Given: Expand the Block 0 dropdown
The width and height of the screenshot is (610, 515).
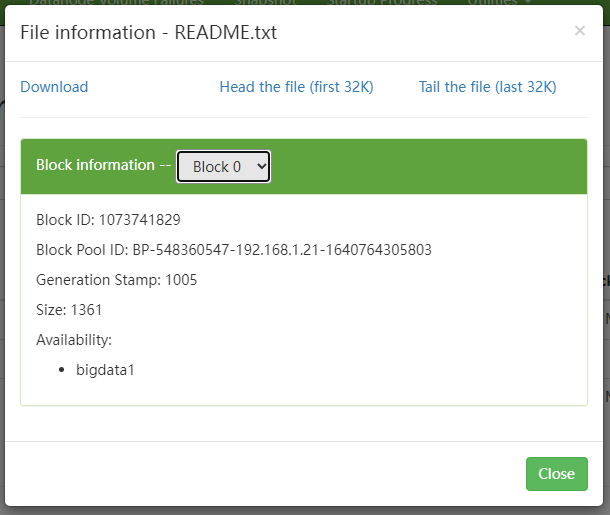Looking at the screenshot, I should [x=223, y=167].
